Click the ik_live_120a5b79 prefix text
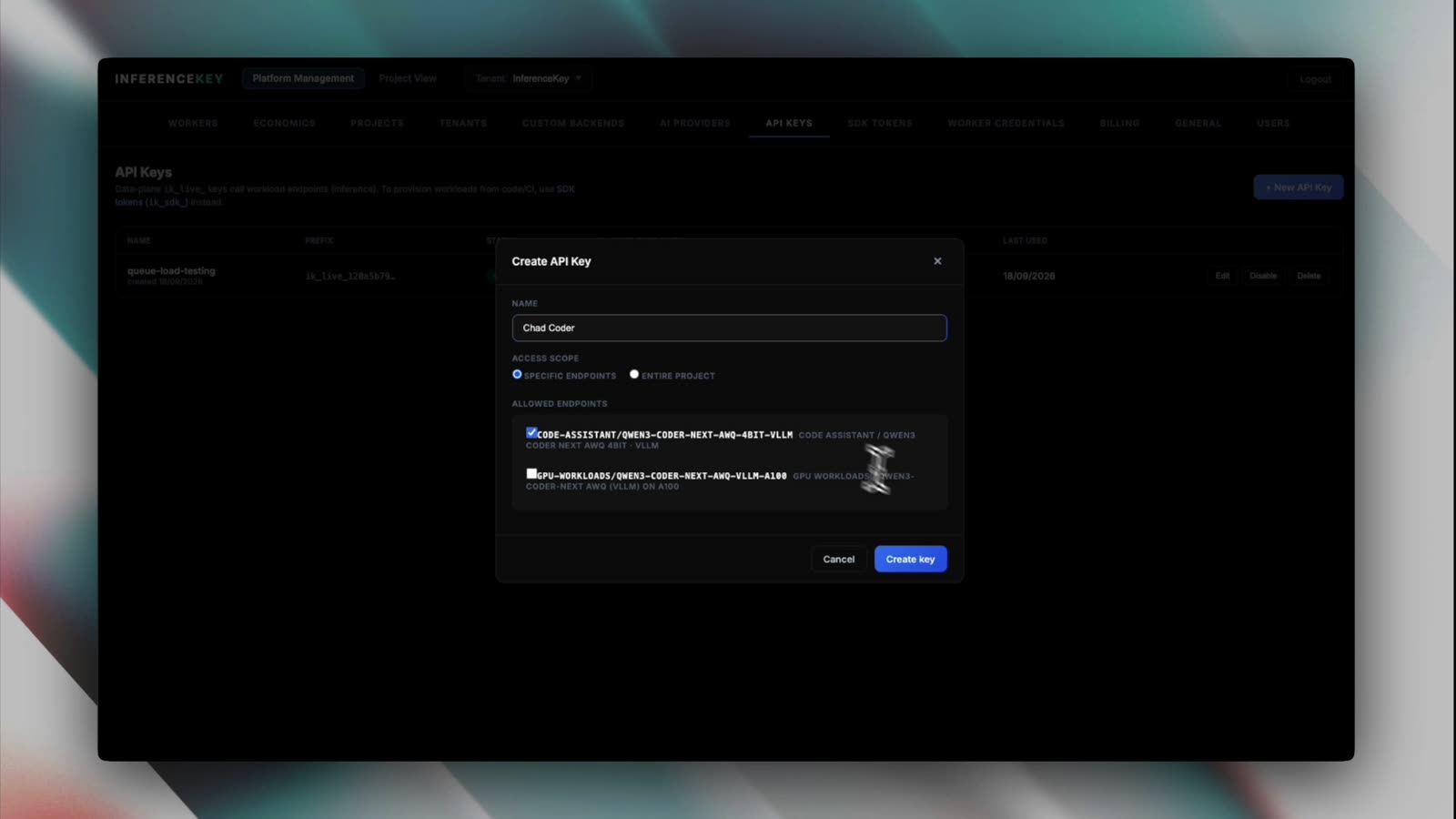Screen dimensions: 1456x819 coord(350,276)
